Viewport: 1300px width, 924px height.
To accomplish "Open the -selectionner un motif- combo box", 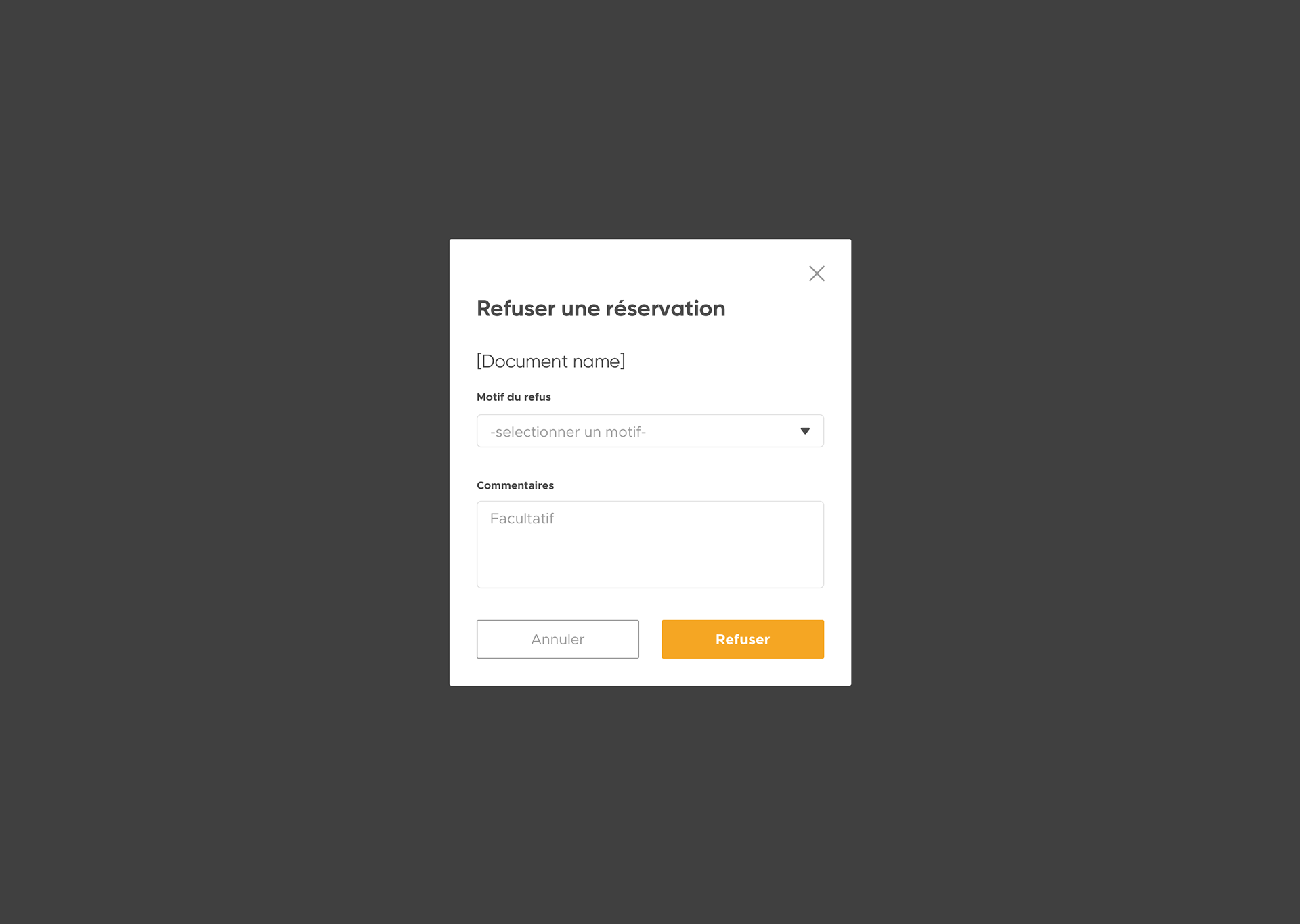I will (x=650, y=431).
